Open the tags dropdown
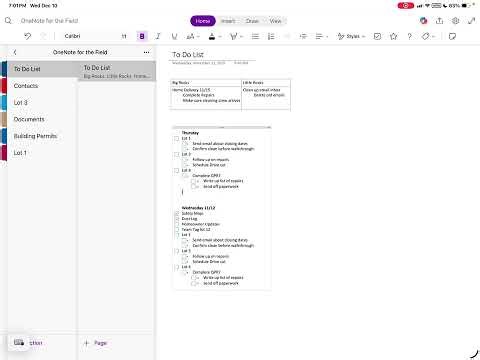The width and height of the screenshot is (480, 360). point(428,36)
